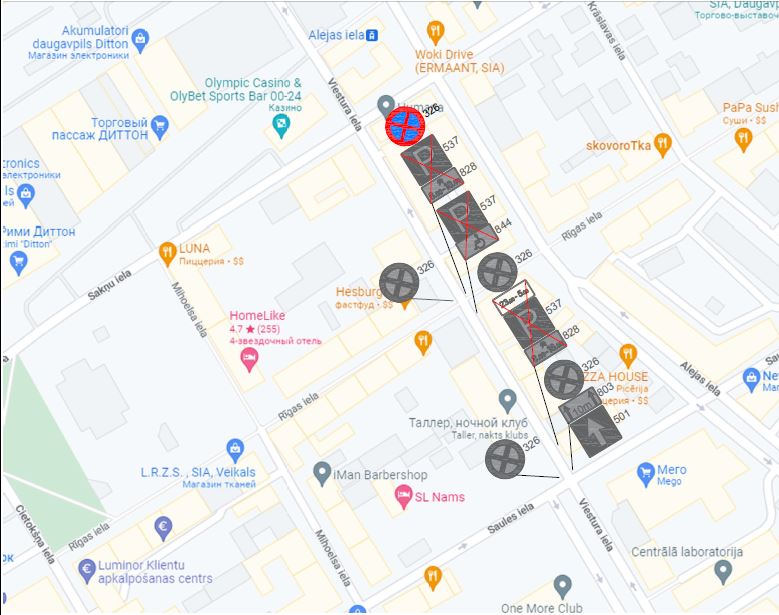Image resolution: width=779 pixels, height=615 pixels.
Task: Open the One More Club label
Action: pyautogui.click(x=542, y=608)
